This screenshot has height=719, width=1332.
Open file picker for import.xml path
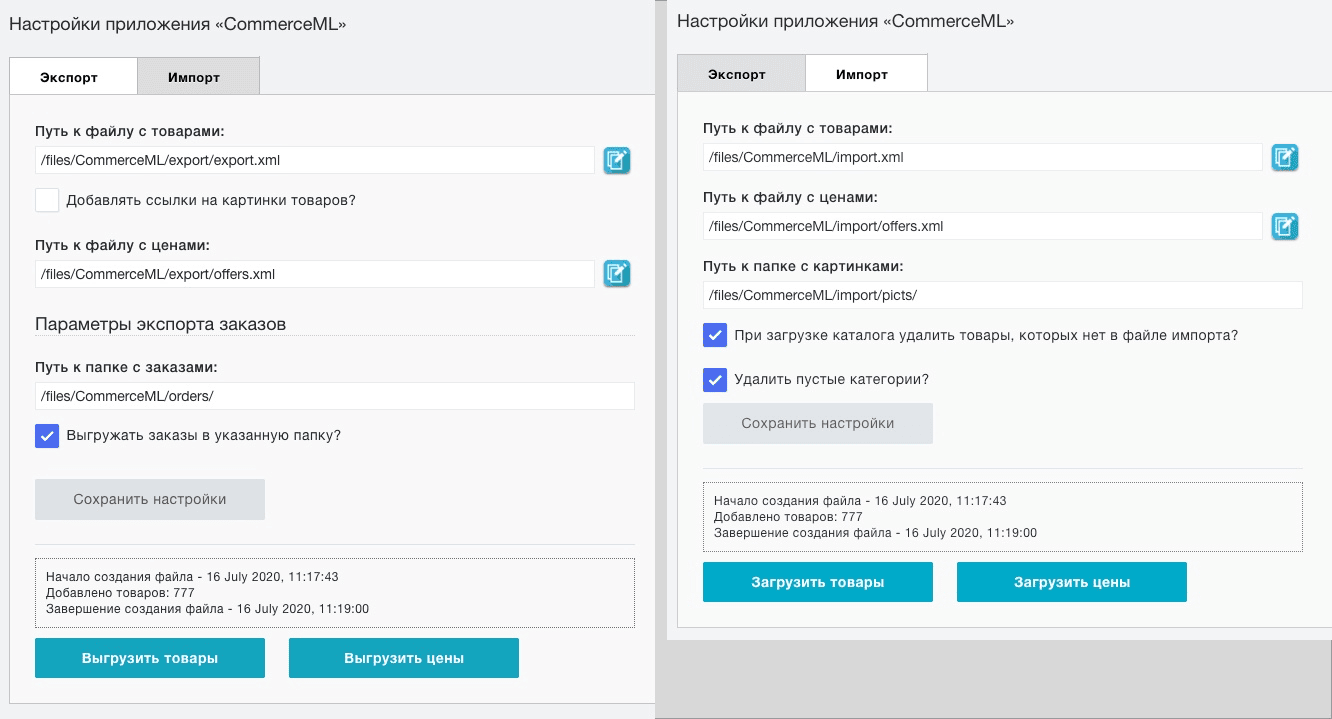click(1285, 157)
